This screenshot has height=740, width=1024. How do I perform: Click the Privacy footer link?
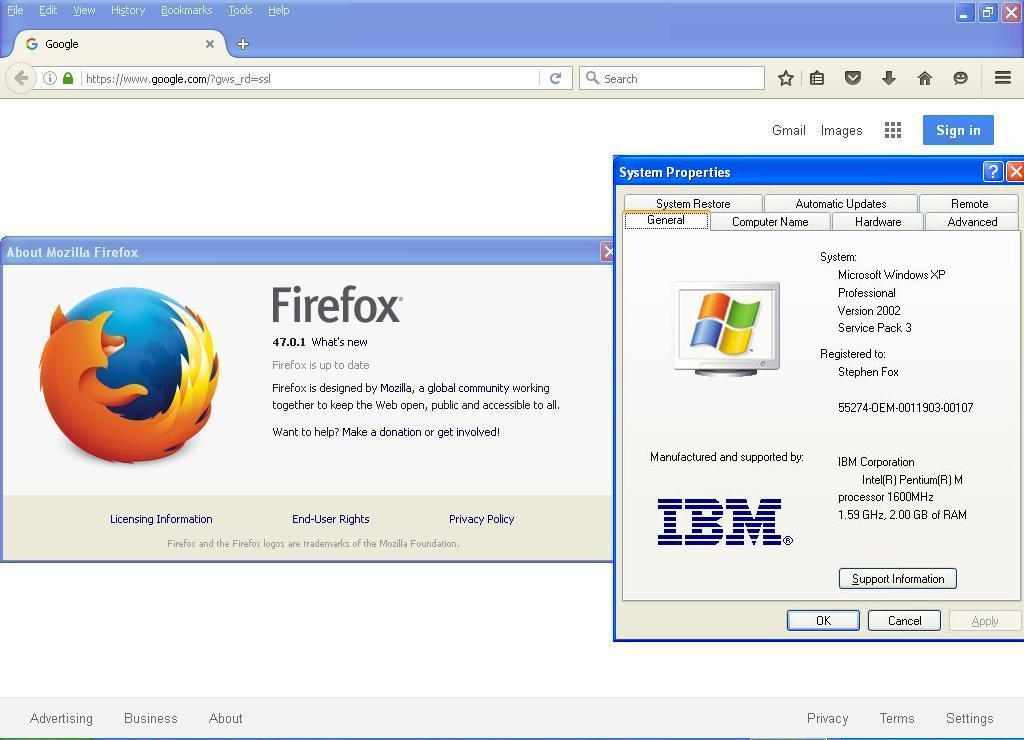point(827,718)
